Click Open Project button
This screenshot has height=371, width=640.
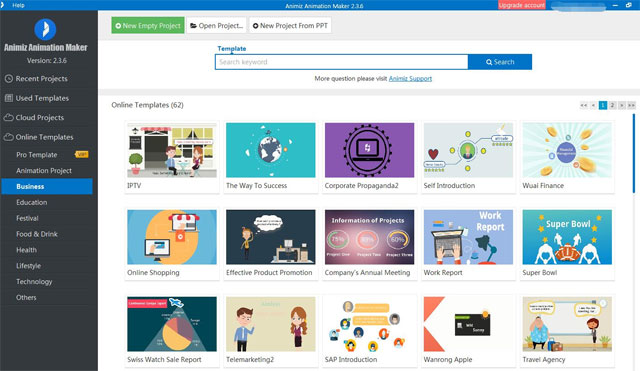click(217, 25)
